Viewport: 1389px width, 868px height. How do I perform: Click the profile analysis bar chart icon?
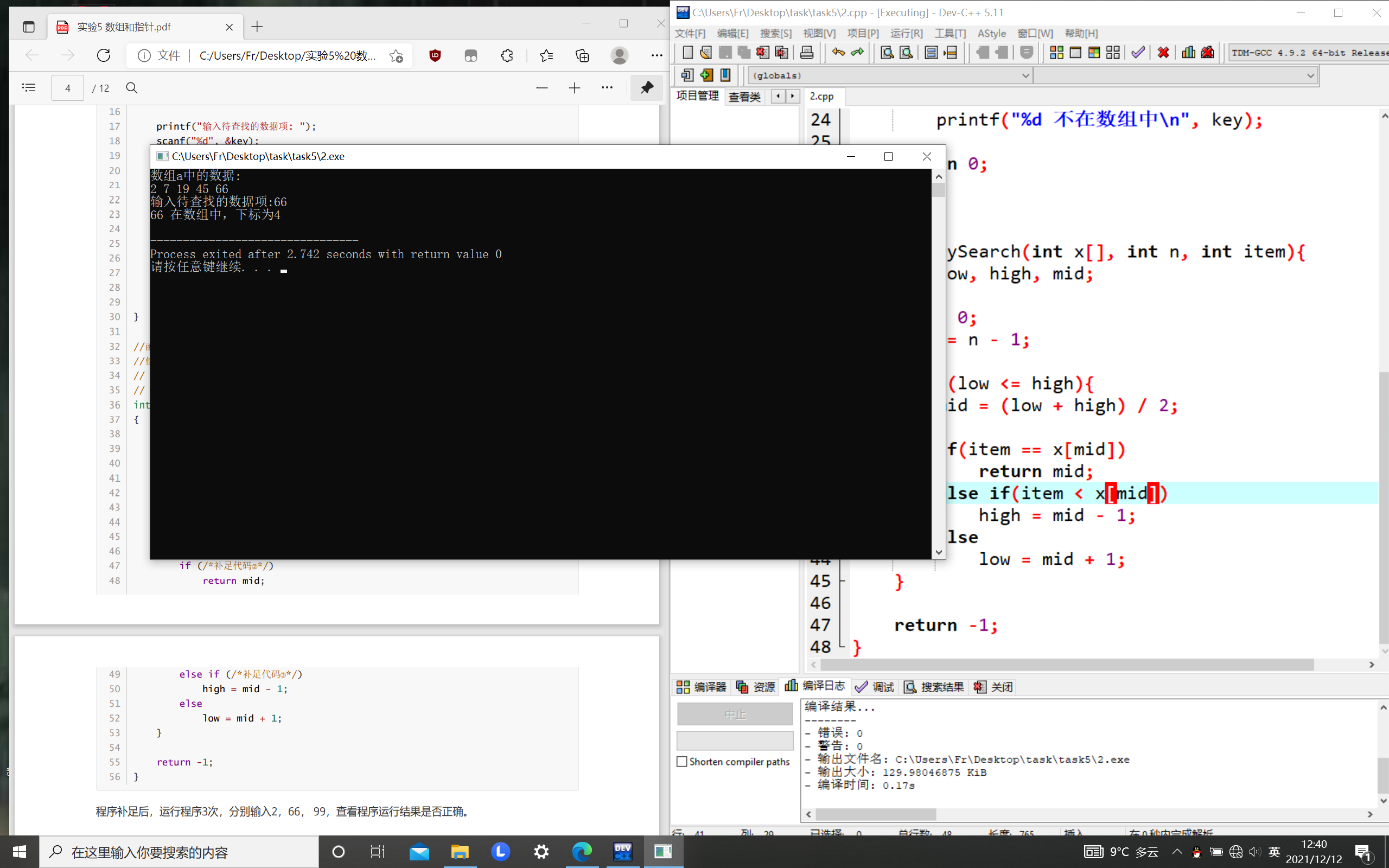pyautogui.click(x=1188, y=53)
